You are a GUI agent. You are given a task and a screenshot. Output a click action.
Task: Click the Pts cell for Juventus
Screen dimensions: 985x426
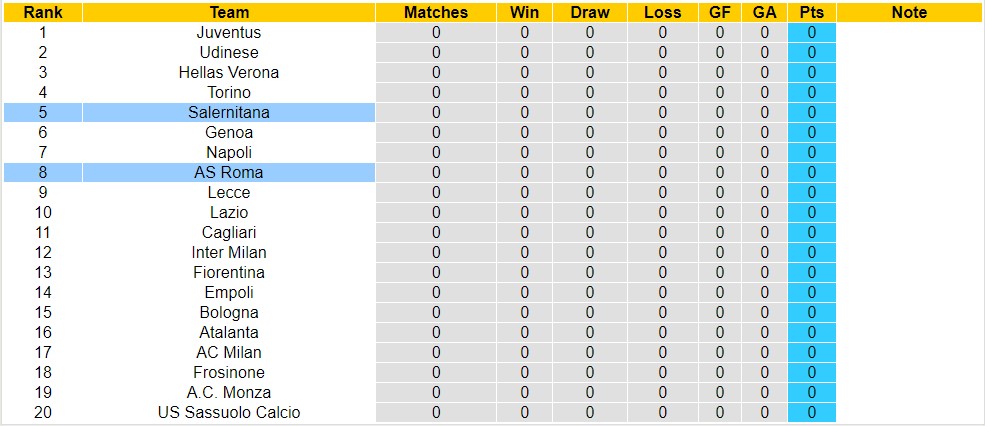[x=811, y=32]
